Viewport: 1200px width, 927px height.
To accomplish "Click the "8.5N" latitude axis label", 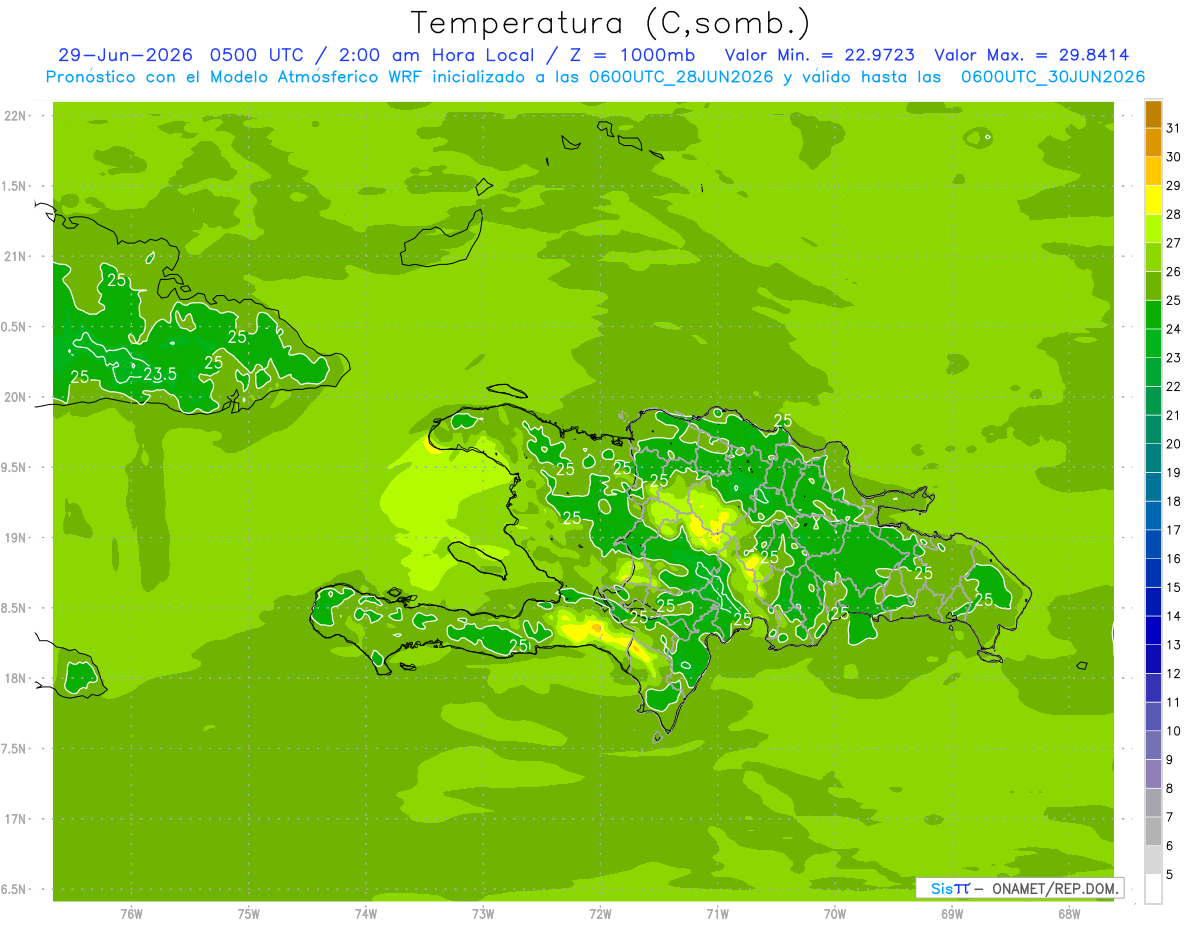I will (x=15, y=608).
